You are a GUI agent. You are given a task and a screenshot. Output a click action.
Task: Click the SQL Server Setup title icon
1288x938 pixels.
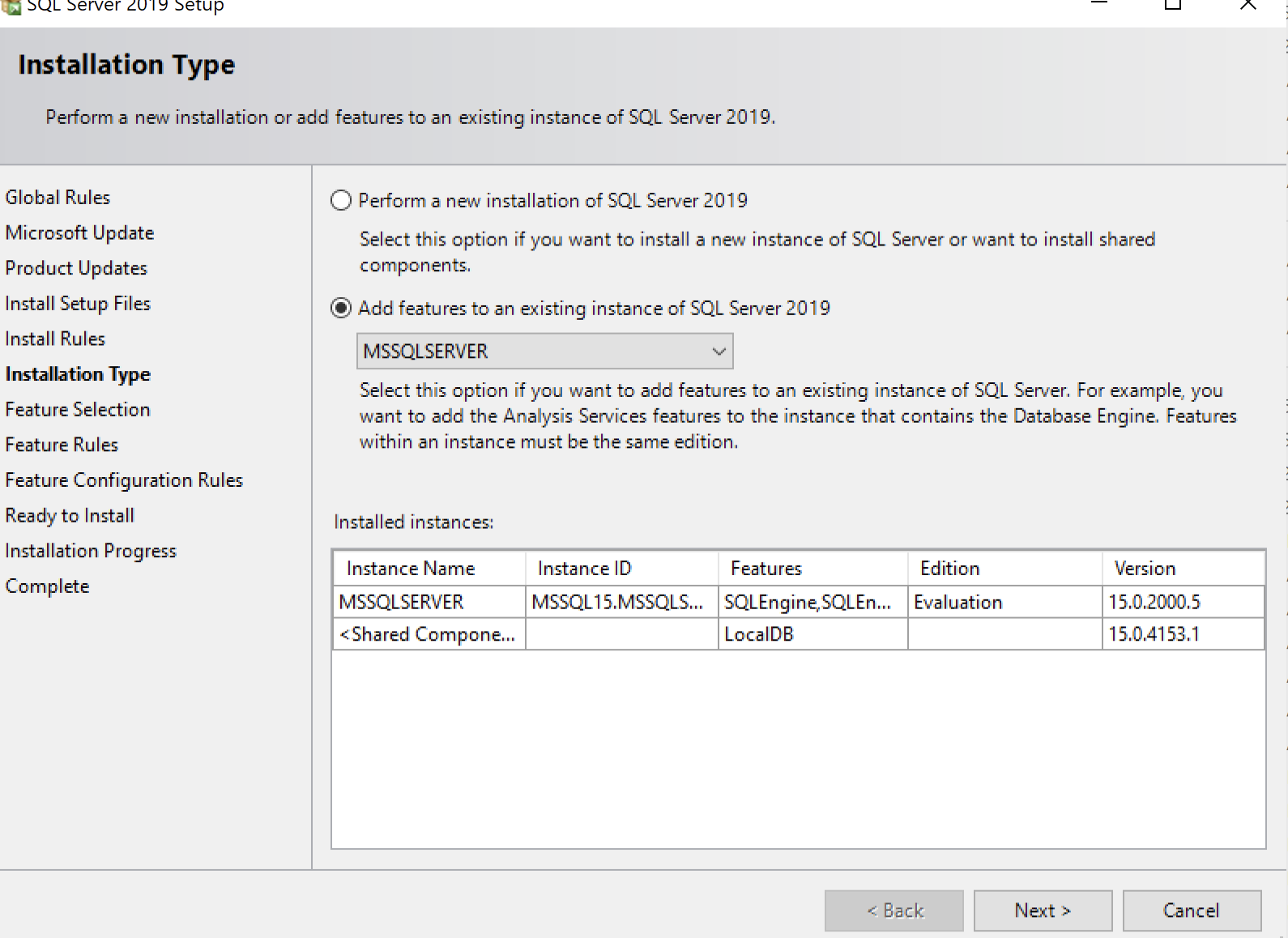click(11, 6)
